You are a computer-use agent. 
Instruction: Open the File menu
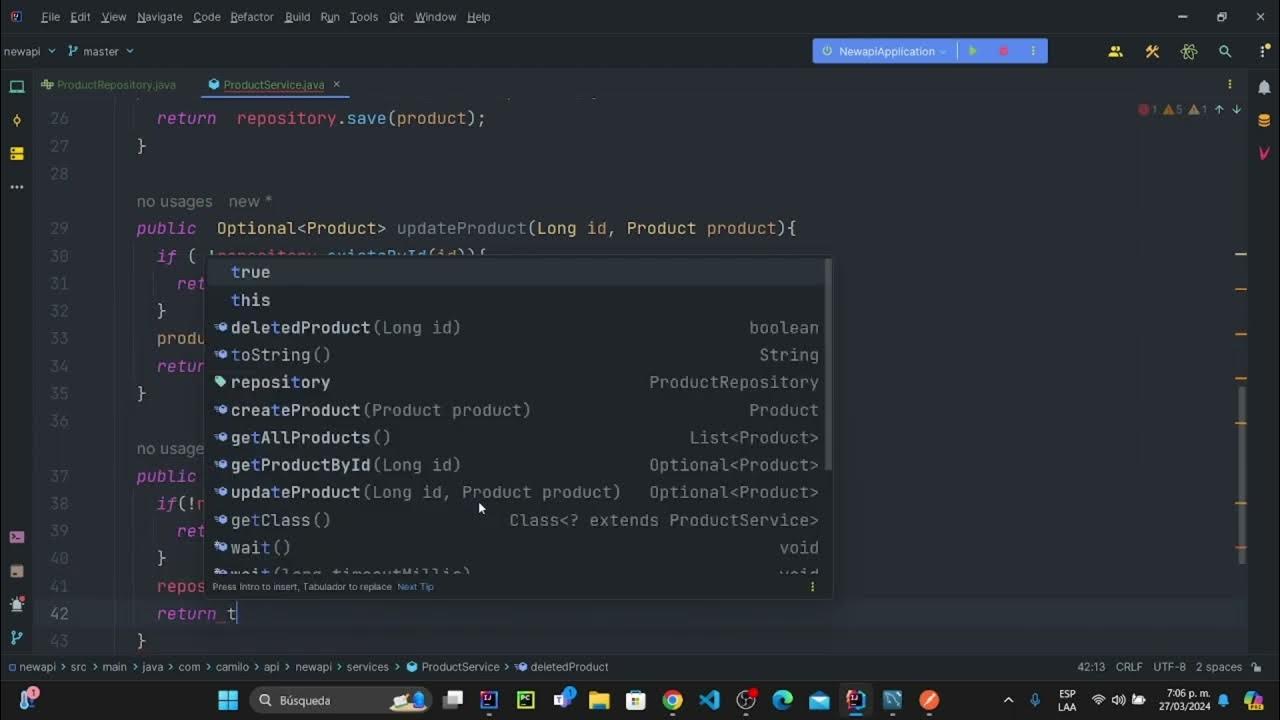click(50, 17)
